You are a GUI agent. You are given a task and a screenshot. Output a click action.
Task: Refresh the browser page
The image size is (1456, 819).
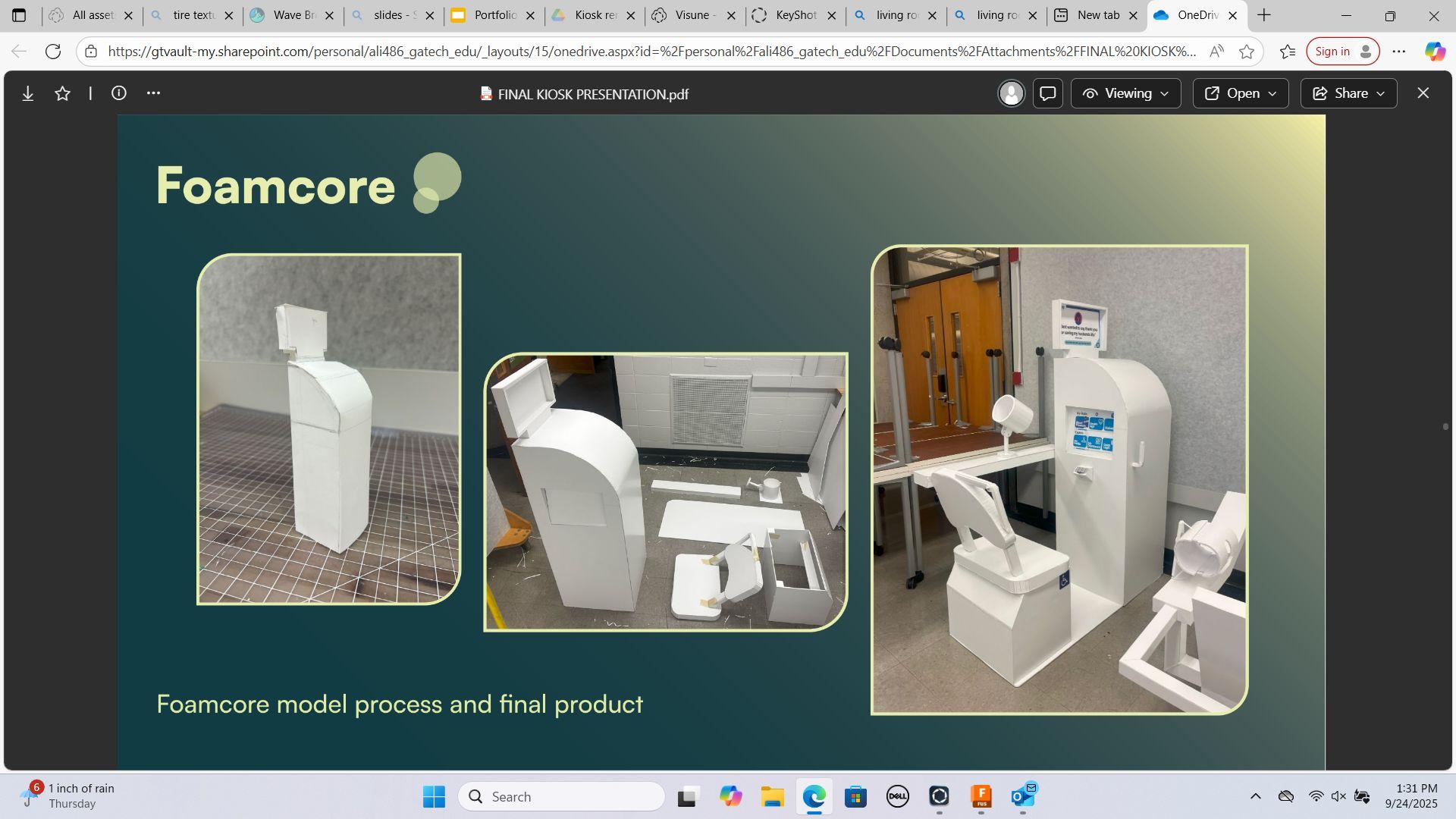coord(53,52)
